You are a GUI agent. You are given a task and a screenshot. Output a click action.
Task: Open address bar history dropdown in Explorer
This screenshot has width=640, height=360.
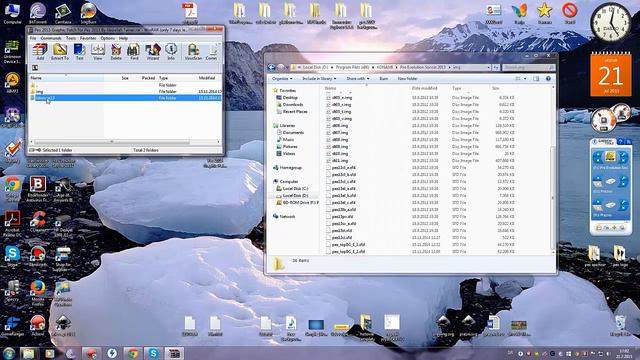488,67
